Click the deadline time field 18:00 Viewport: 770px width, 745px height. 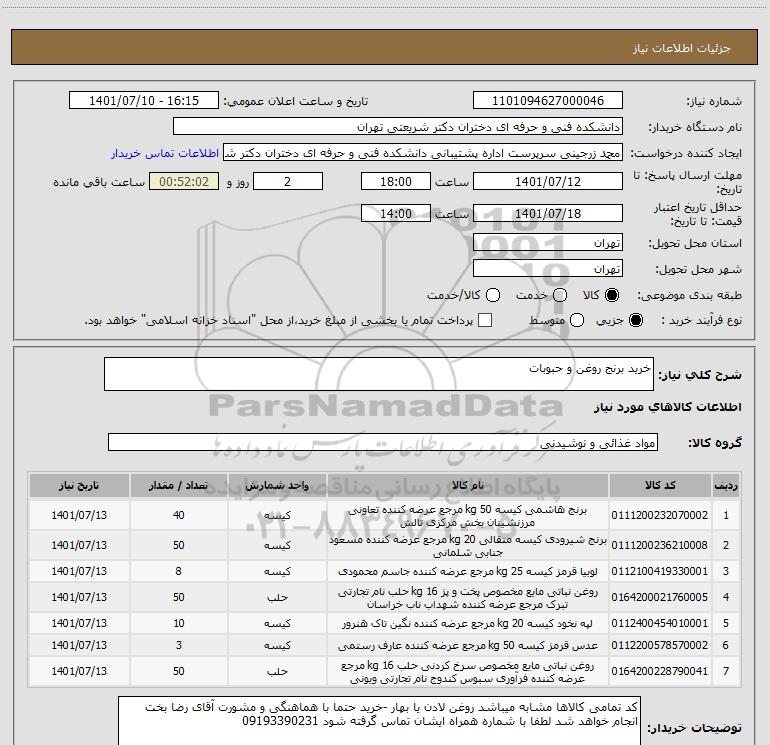pos(396,181)
